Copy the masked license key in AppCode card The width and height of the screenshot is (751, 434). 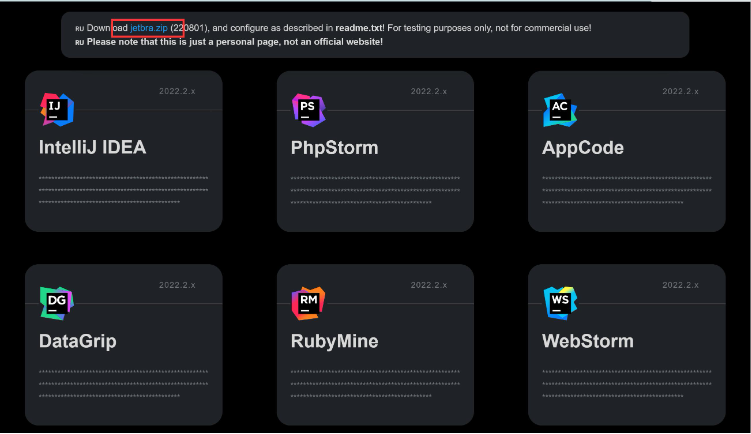tap(627, 190)
